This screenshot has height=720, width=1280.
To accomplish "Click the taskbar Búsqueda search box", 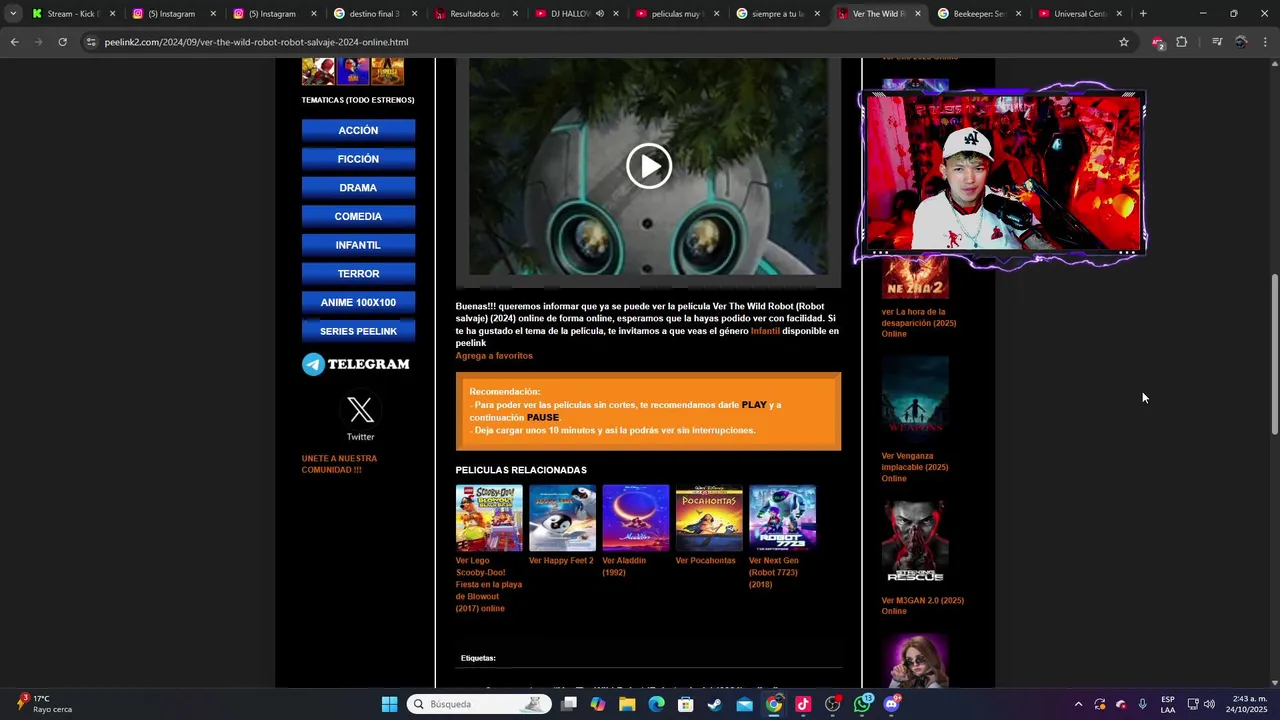I will (x=479, y=704).
